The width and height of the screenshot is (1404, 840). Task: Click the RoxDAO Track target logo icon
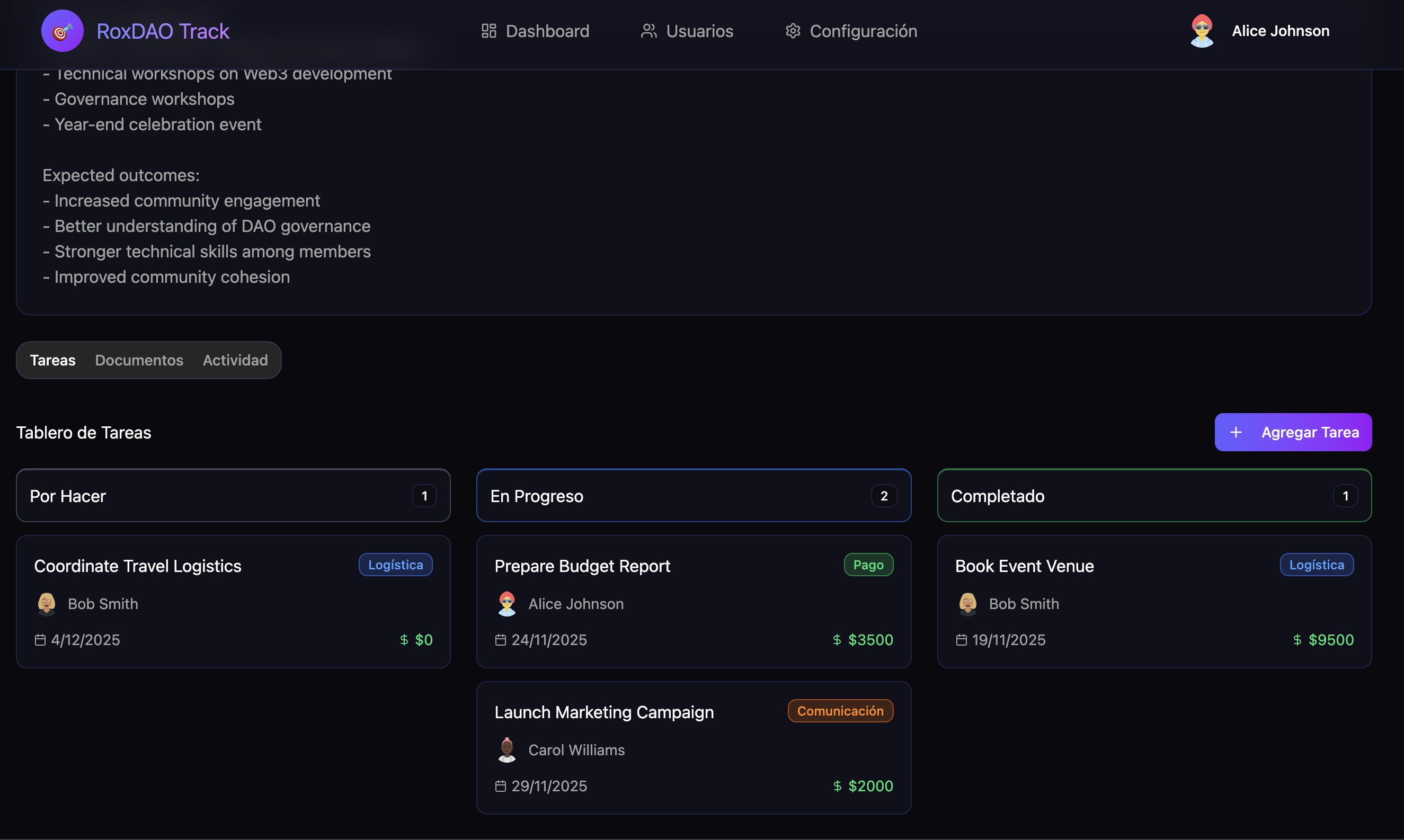[x=61, y=31]
